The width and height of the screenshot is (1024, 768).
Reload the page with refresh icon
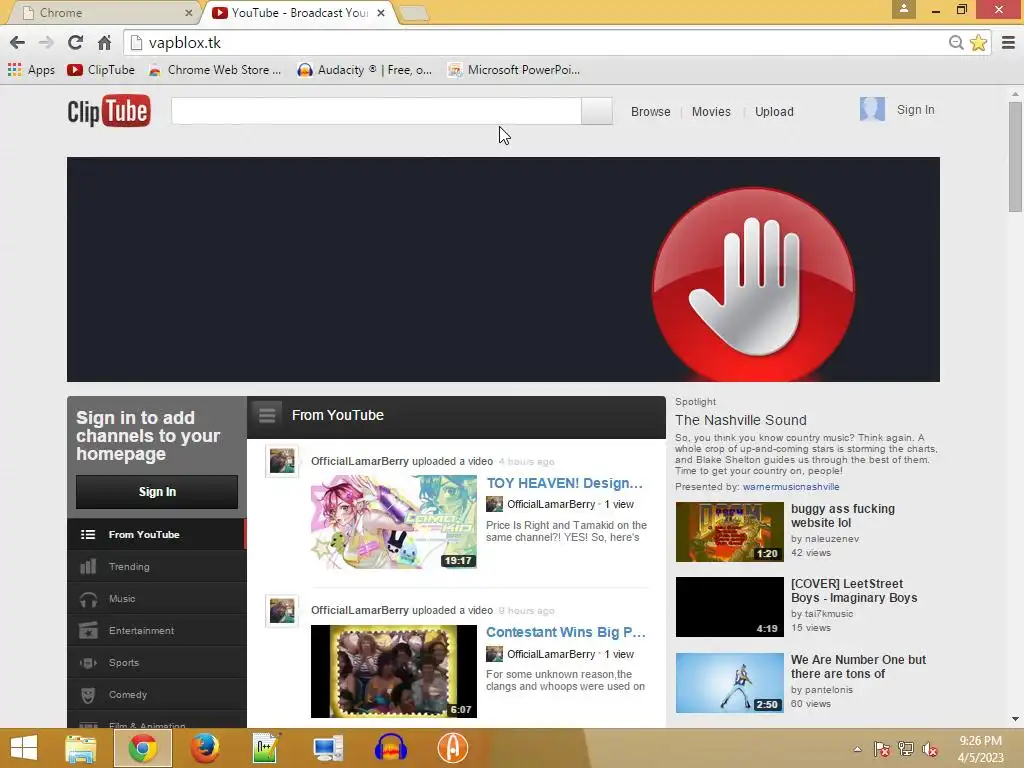[x=75, y=42]
